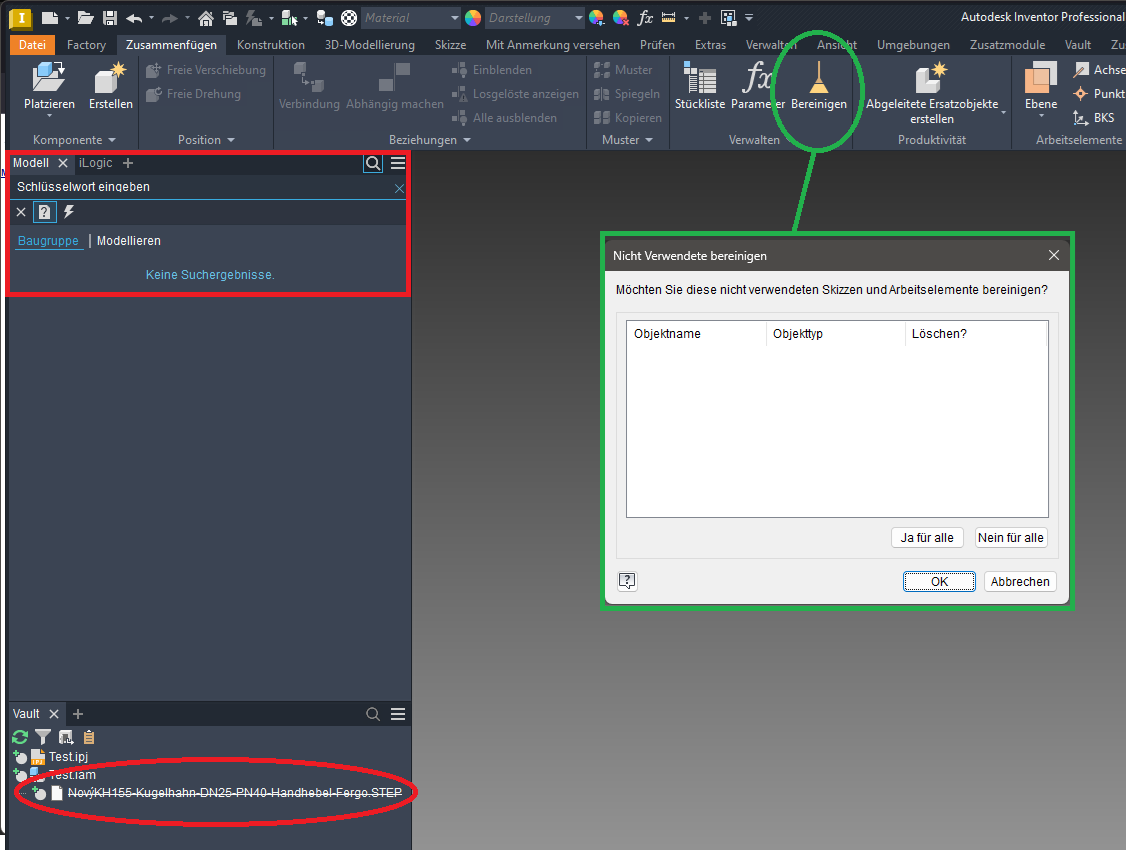Toggle the question mark search option
This screenshot has height=850, width=1126.
tap(45, 212)
